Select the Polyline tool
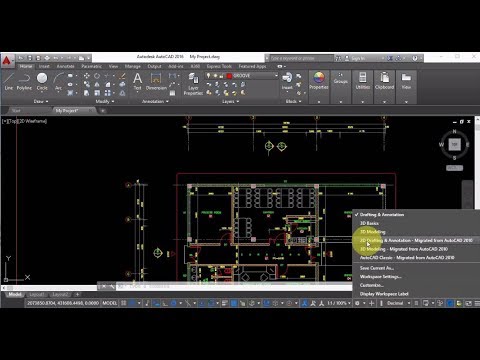 coord(24,81)
